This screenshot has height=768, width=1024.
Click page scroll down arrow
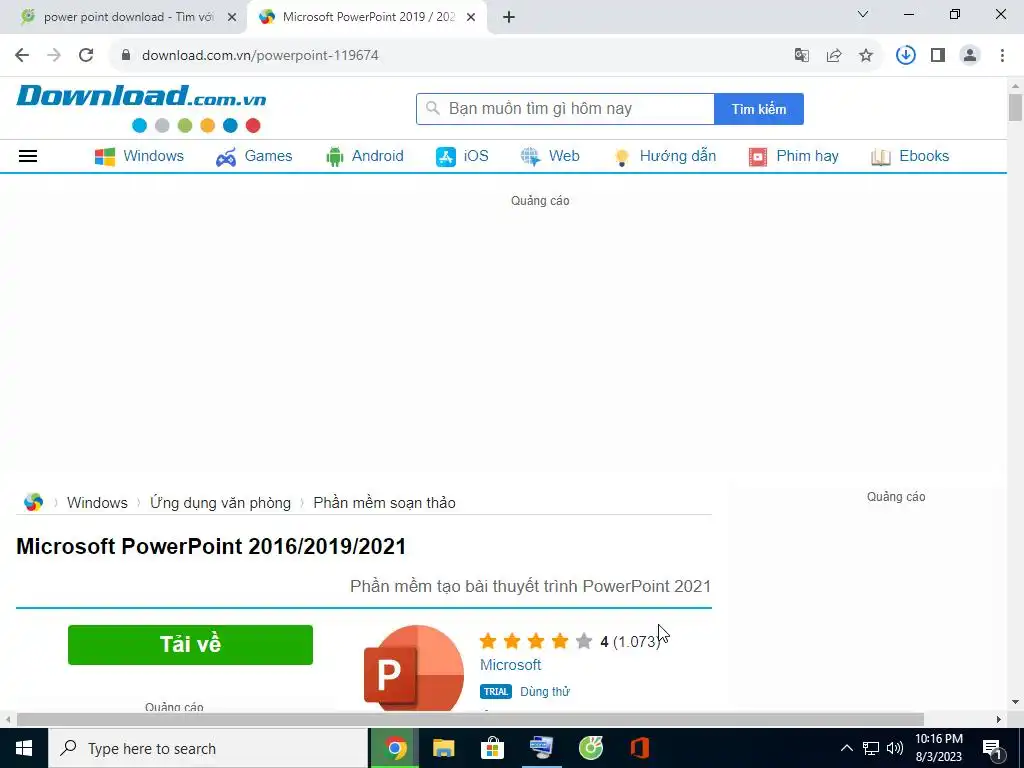click(x=1015, y=703)
